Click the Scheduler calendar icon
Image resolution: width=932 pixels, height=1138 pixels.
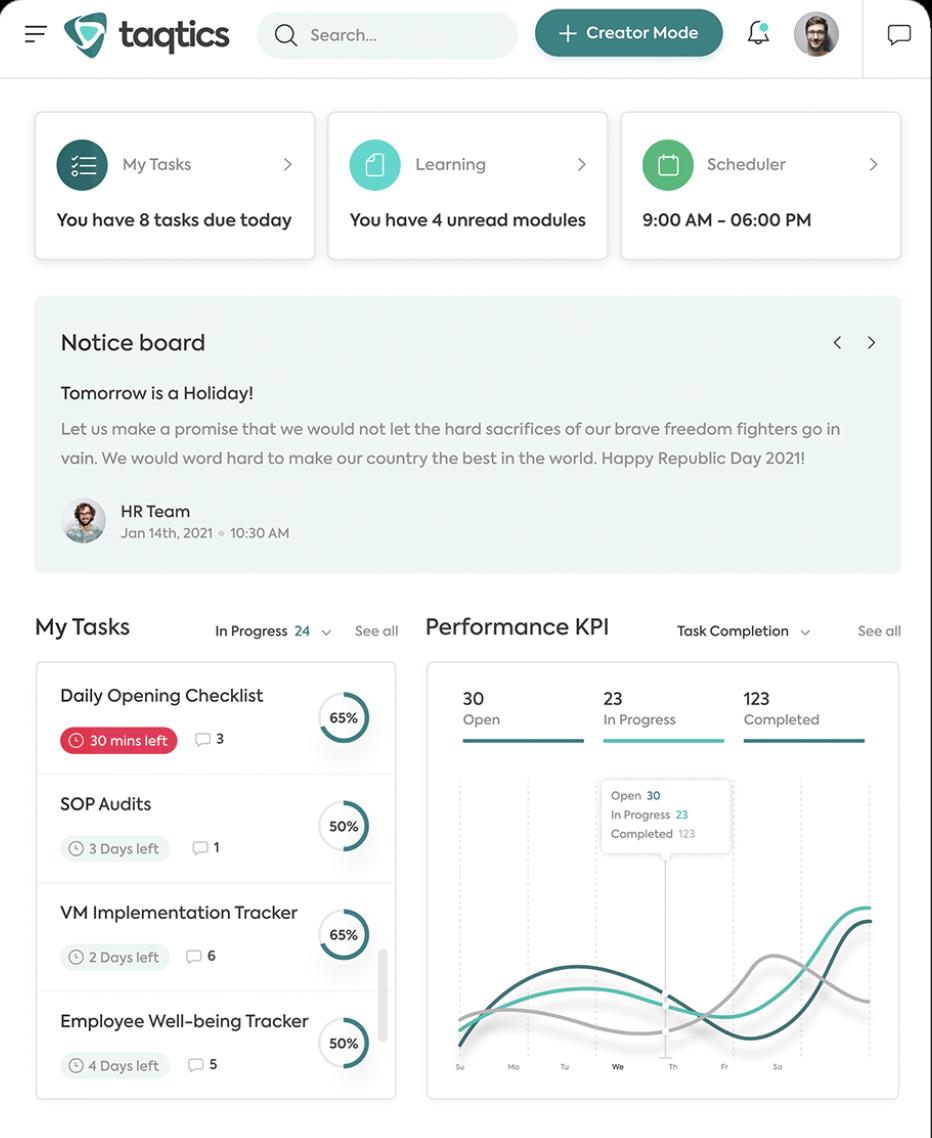click(668, 165)
